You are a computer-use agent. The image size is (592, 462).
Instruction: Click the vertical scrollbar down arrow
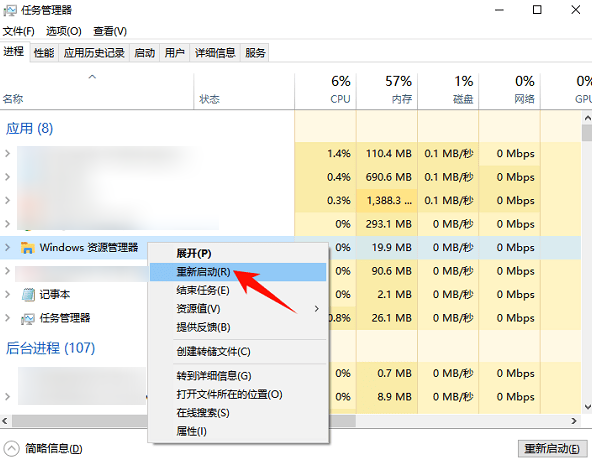click(x=587, y=407)
